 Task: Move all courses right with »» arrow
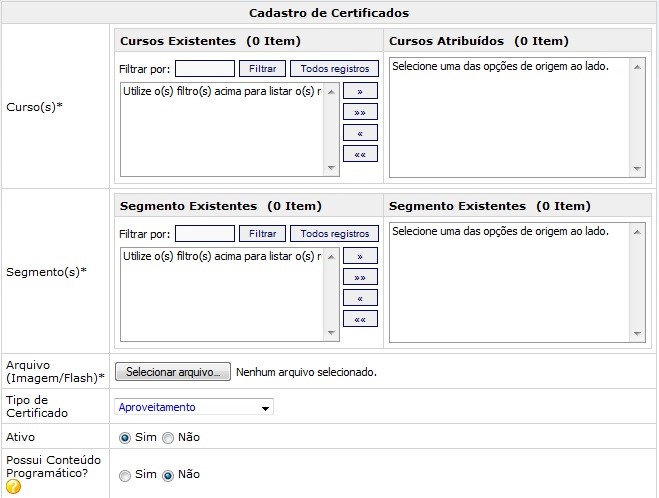click(x=359, y=112)
